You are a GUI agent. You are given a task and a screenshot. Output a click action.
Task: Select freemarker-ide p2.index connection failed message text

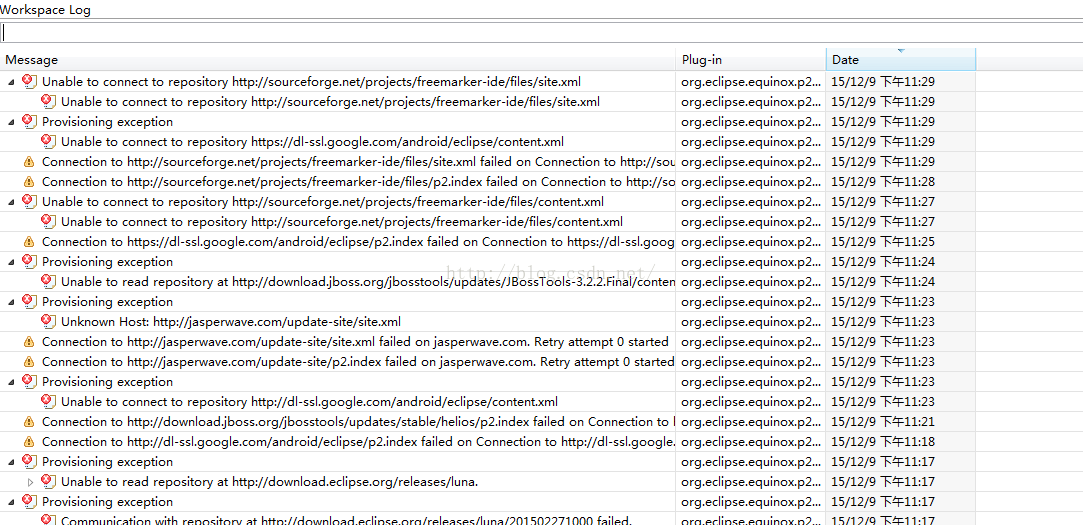pos(358,182)
